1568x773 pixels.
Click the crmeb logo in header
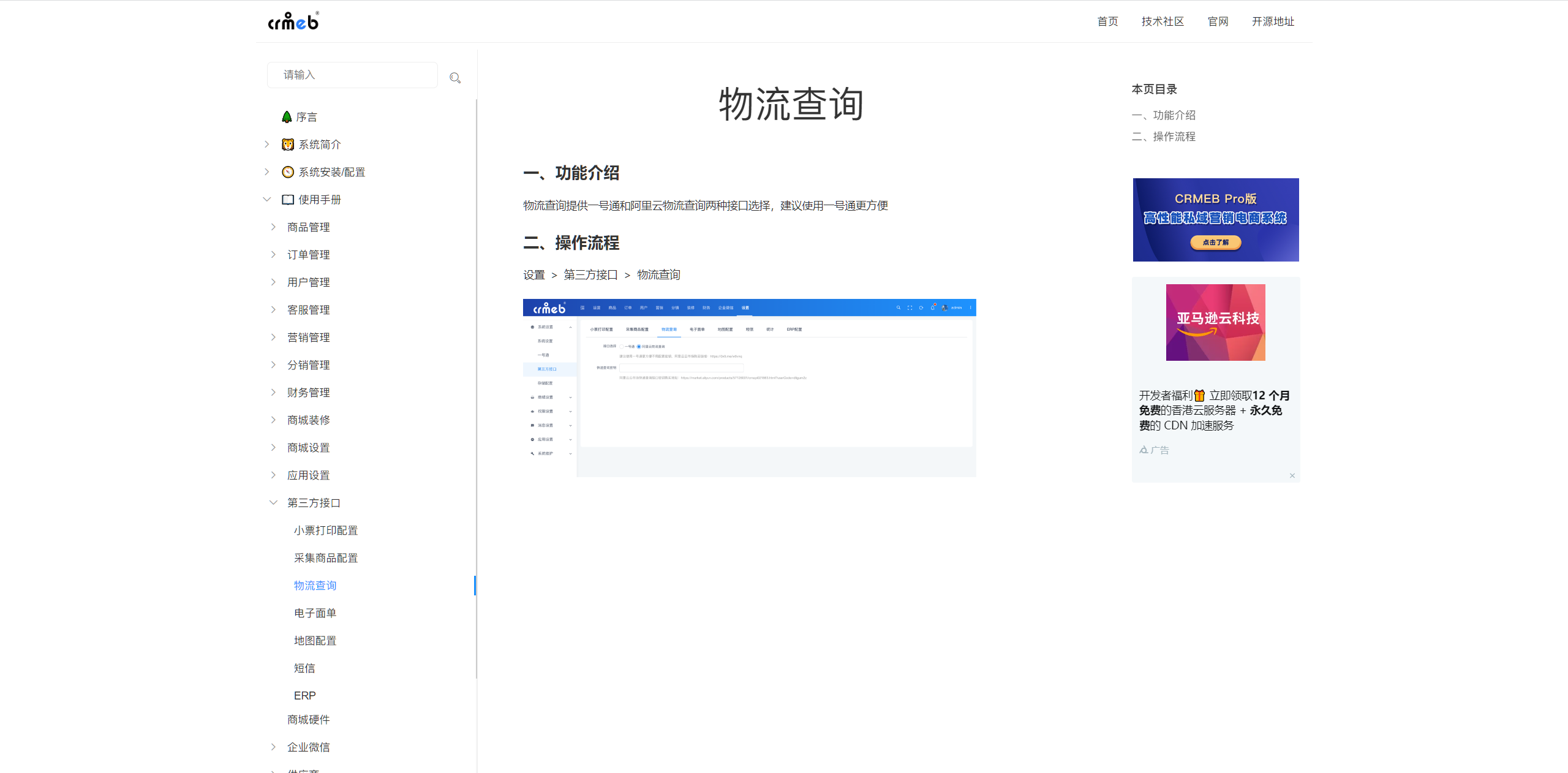293,21
